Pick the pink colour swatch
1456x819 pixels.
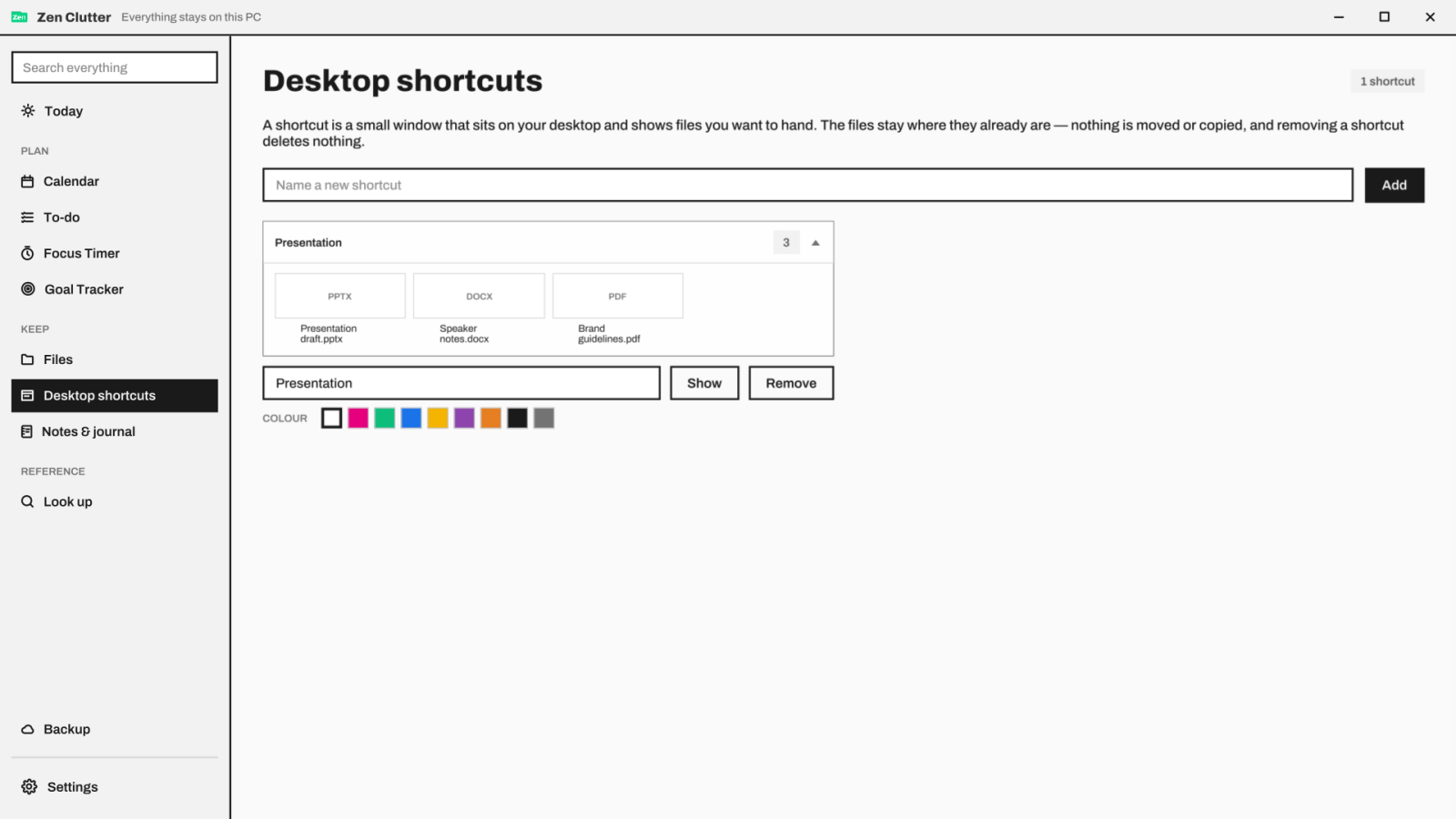click(359, 418)
